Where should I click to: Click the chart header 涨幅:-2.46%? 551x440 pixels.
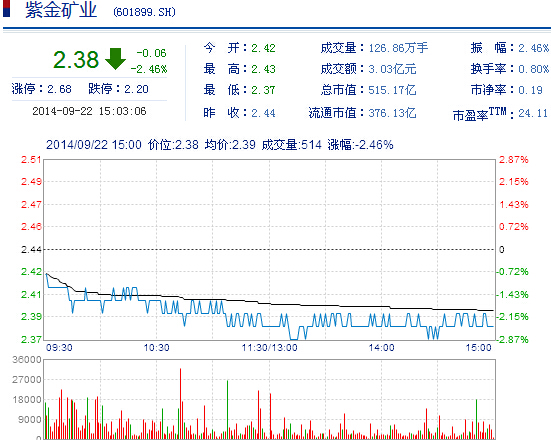(x=360, y=144)
